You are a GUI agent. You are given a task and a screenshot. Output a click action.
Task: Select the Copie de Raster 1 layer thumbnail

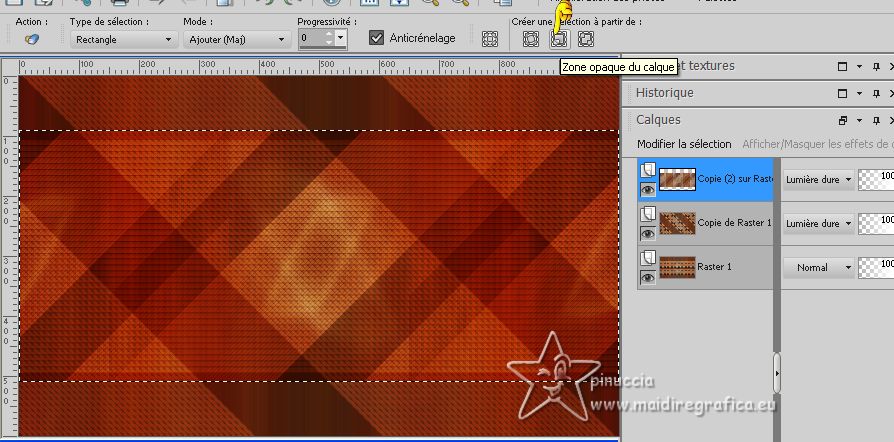click(677, 223)
